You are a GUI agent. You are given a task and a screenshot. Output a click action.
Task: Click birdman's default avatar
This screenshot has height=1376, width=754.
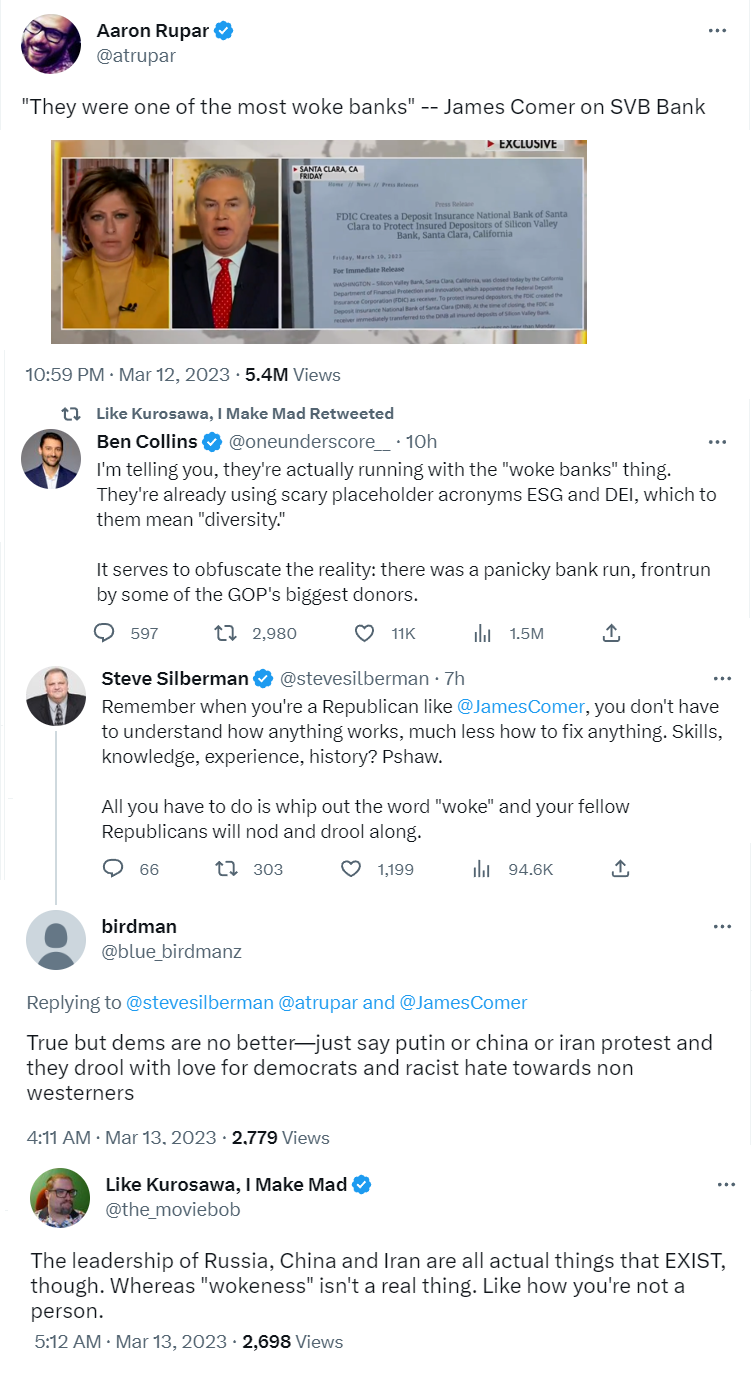56,939
